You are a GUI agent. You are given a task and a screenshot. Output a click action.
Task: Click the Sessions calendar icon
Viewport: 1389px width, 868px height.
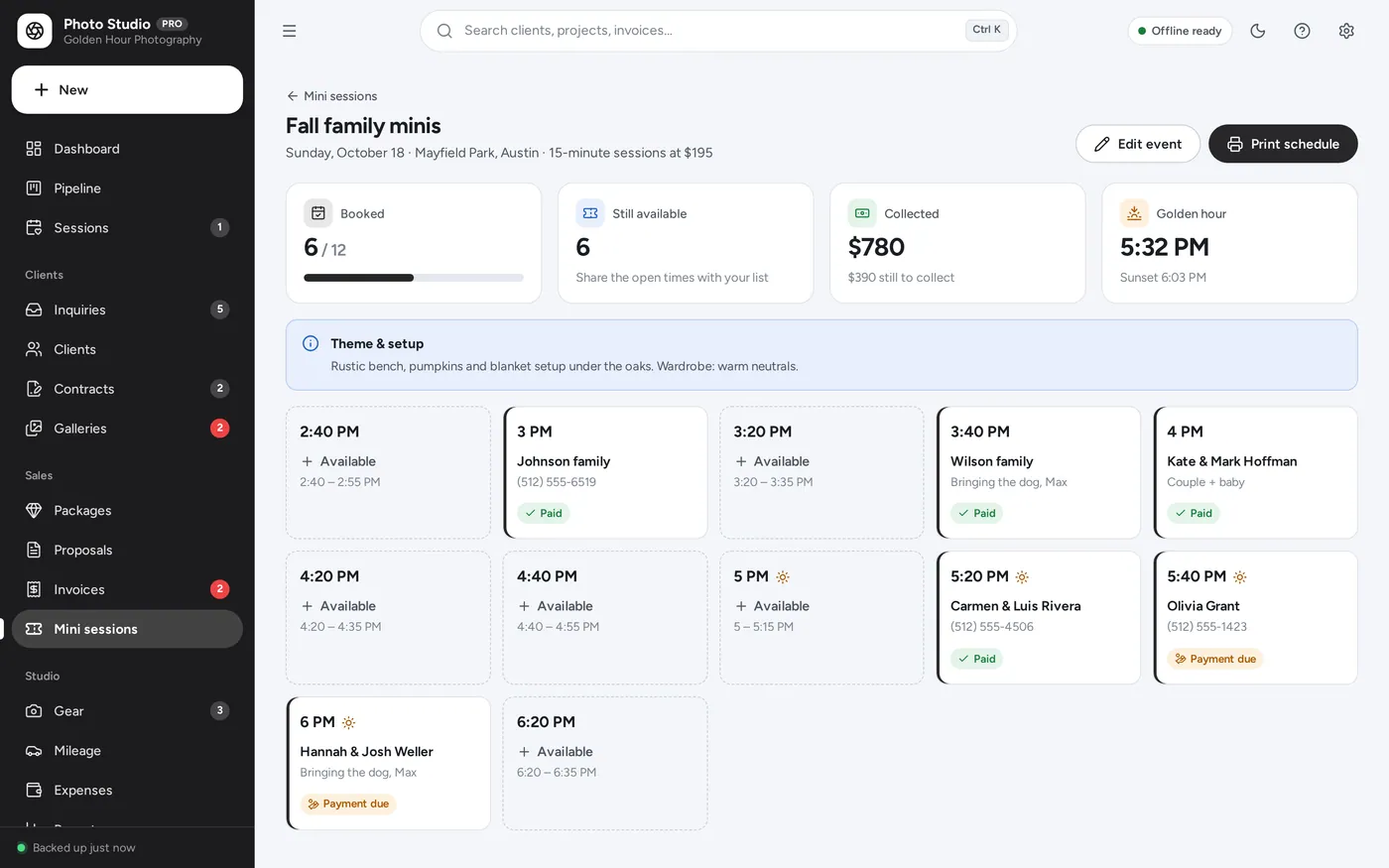click(34, 228)
